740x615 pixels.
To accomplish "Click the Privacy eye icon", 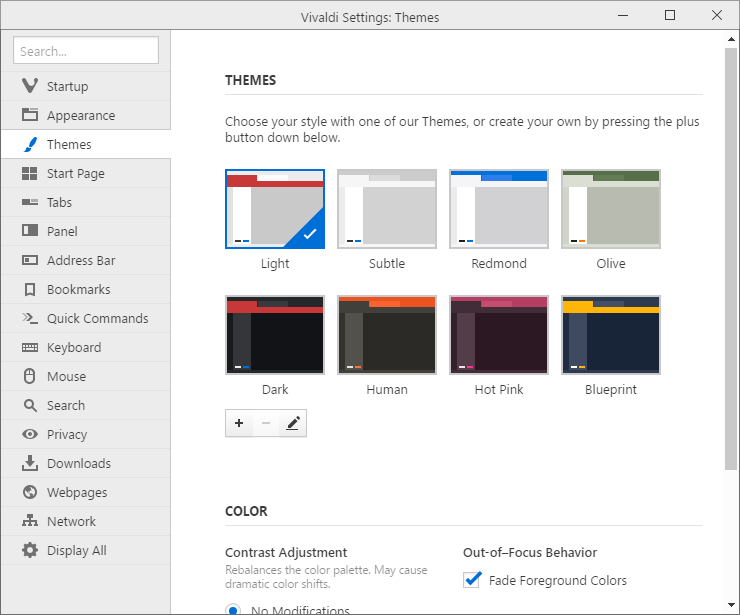I will (x=30, y=434).
